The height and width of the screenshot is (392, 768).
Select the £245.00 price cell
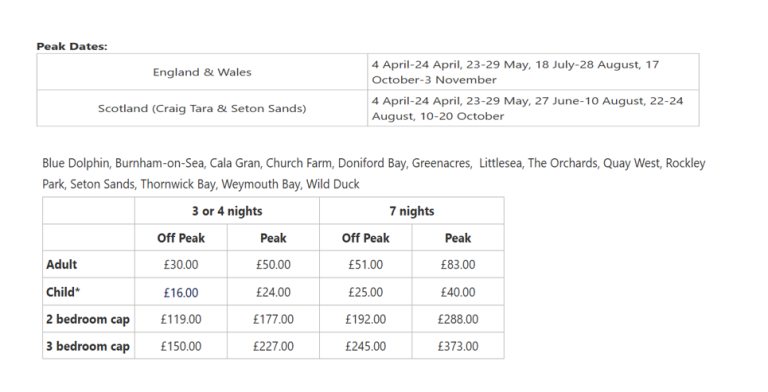tap(365, 346)
